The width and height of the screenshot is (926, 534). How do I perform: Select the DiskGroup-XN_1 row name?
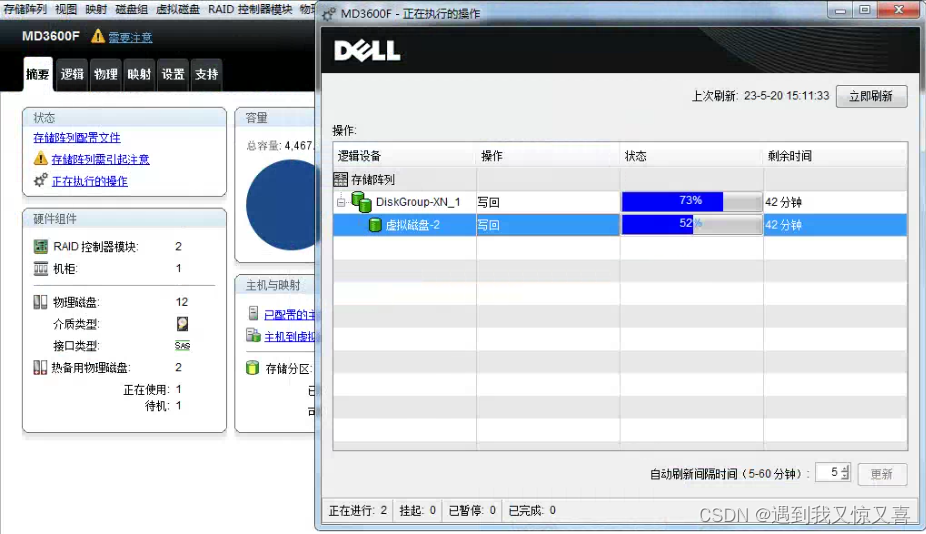coord(418,202)
